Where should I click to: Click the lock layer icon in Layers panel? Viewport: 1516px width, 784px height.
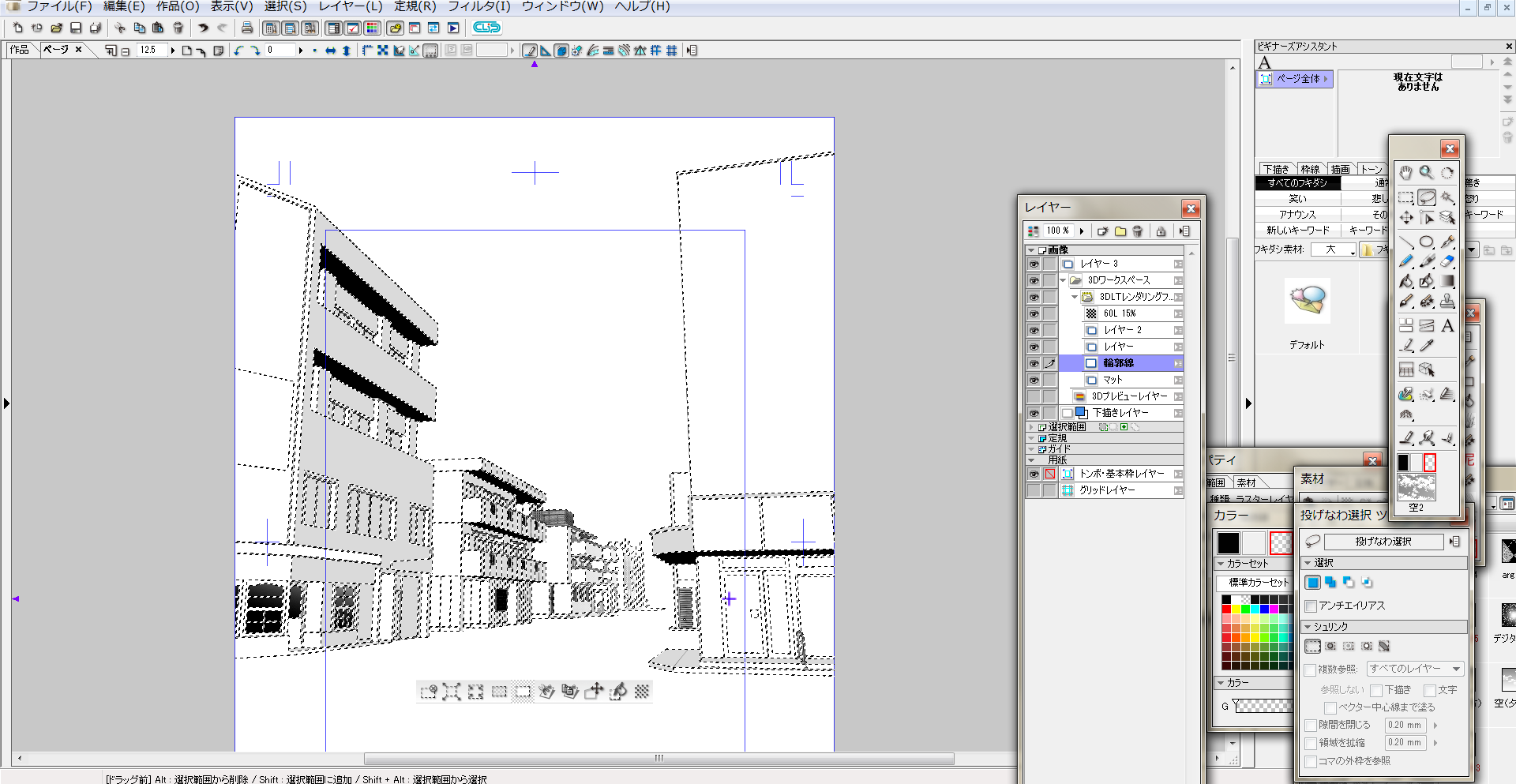coord(1161,231)
